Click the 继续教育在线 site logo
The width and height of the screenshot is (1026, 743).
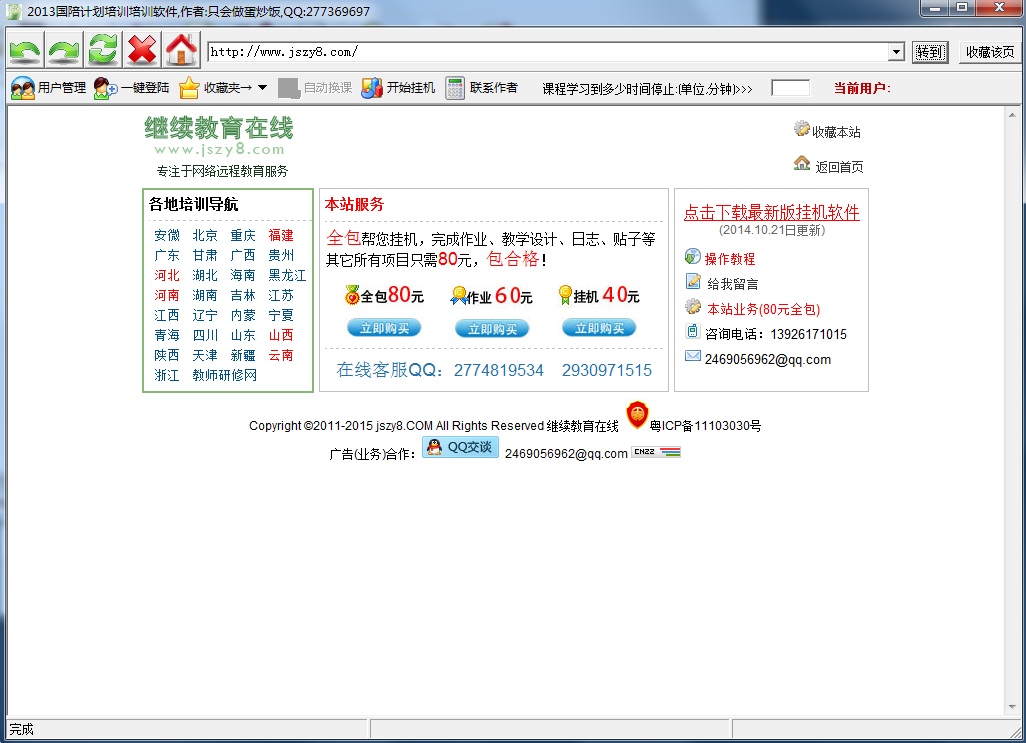point(219,135)
